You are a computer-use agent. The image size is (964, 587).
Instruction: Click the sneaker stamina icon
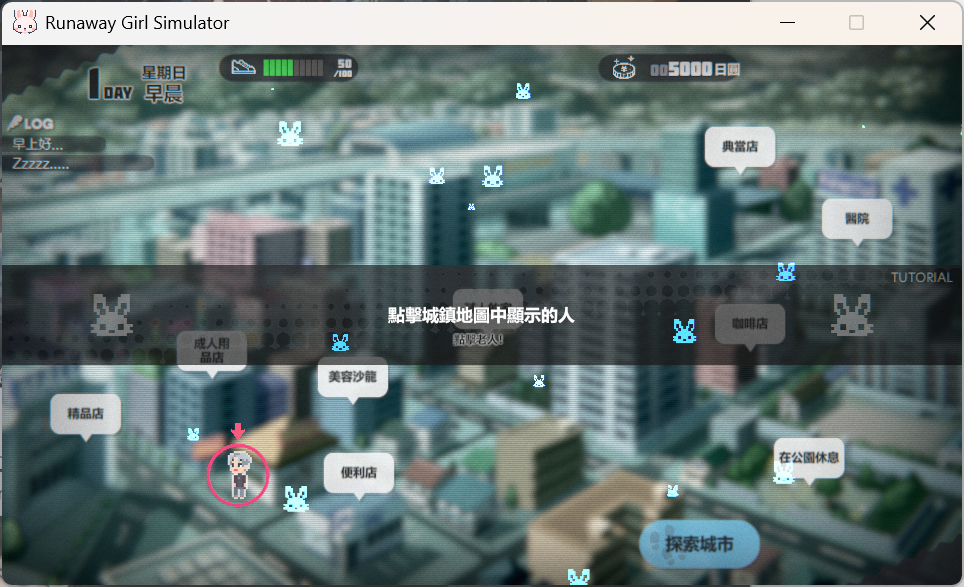pos(244,67)
